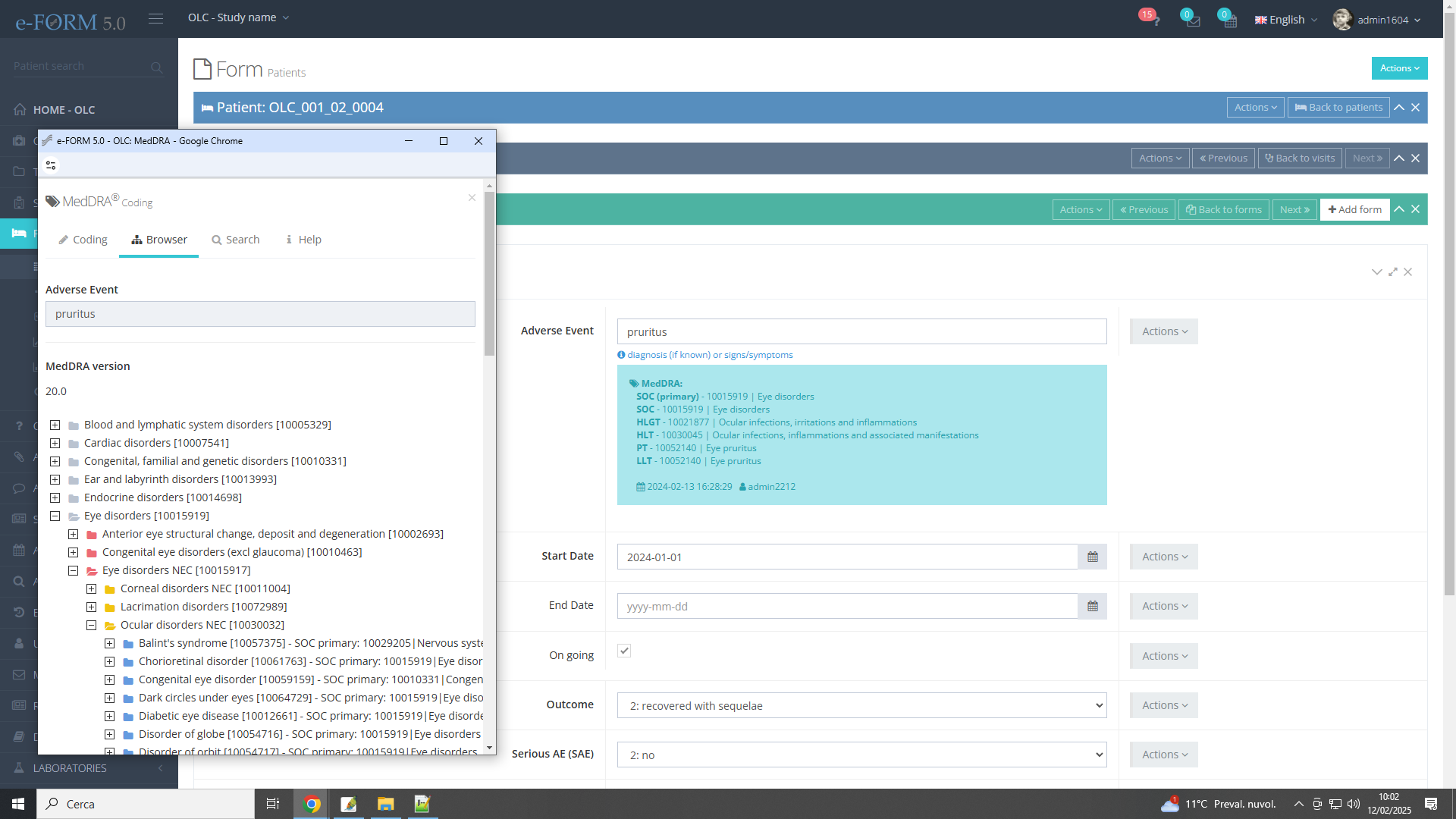
Task: Click the Add form button
Action: (x=1354, y=209)
